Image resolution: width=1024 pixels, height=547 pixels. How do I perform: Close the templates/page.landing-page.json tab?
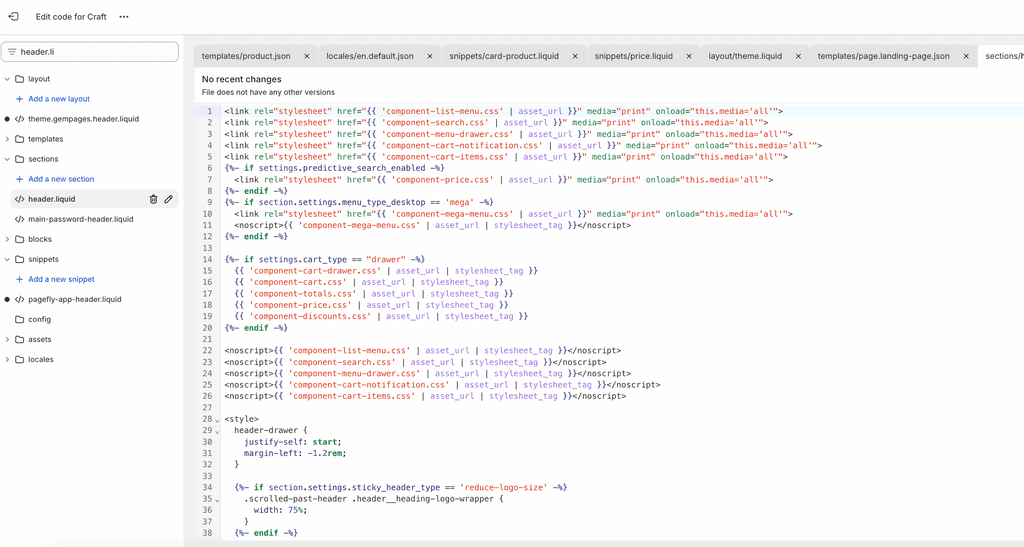click(966, 56)
